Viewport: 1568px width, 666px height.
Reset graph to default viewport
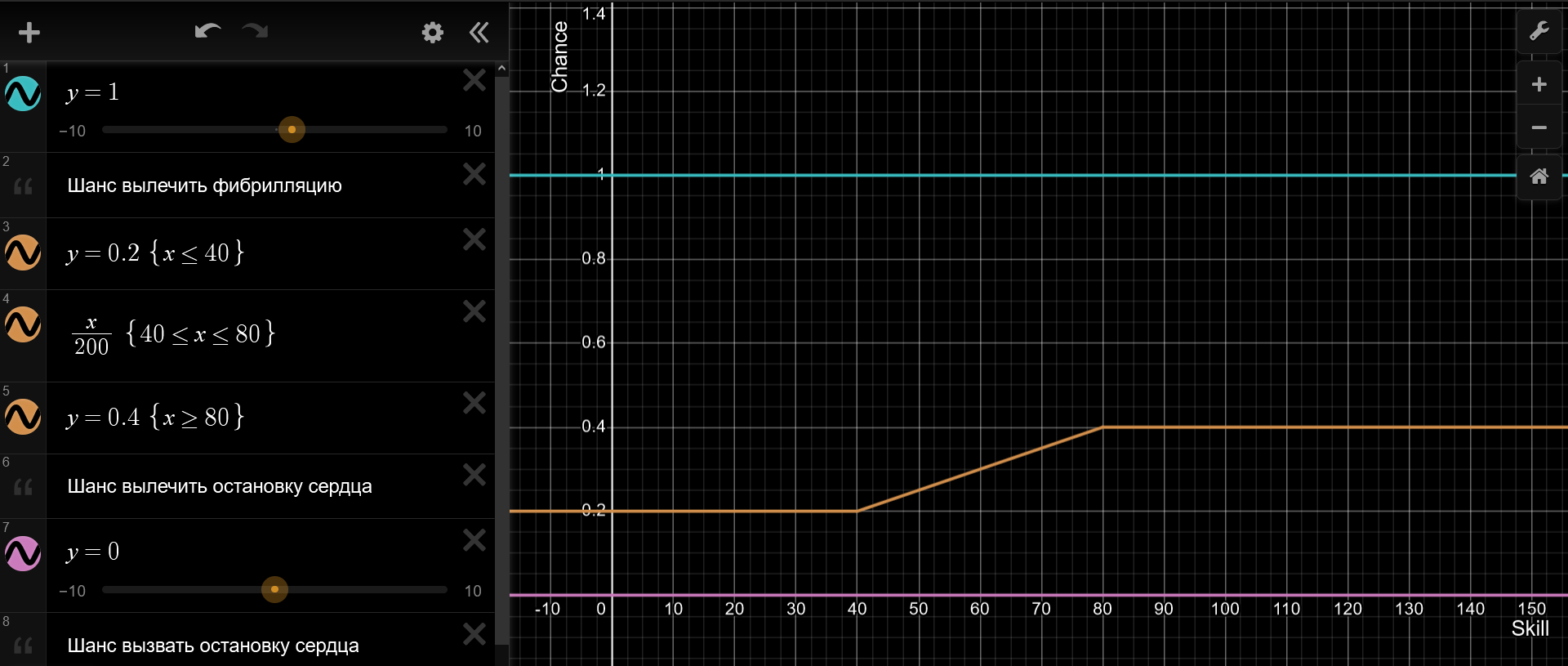(x=1539, y=177)
